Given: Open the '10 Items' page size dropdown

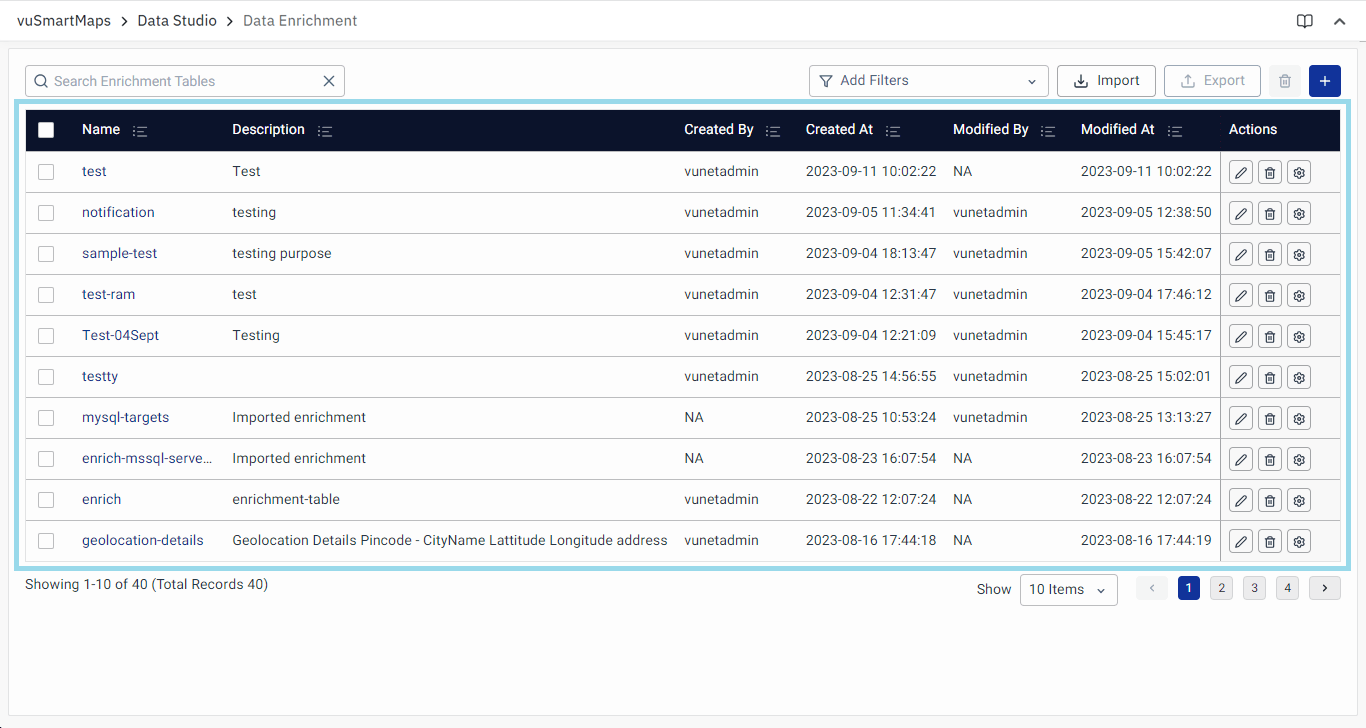Looking at the screenshot, I should [x=1068, y=590].
